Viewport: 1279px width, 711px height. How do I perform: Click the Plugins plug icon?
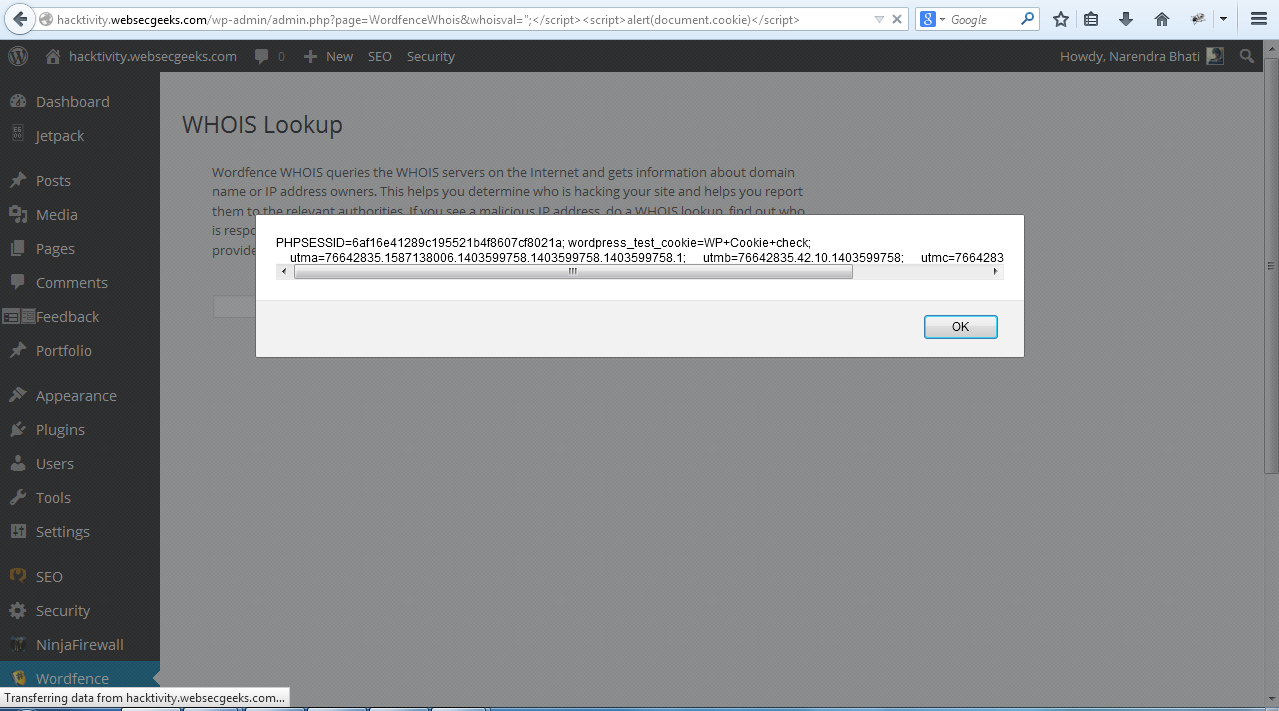tap(18, 429)
